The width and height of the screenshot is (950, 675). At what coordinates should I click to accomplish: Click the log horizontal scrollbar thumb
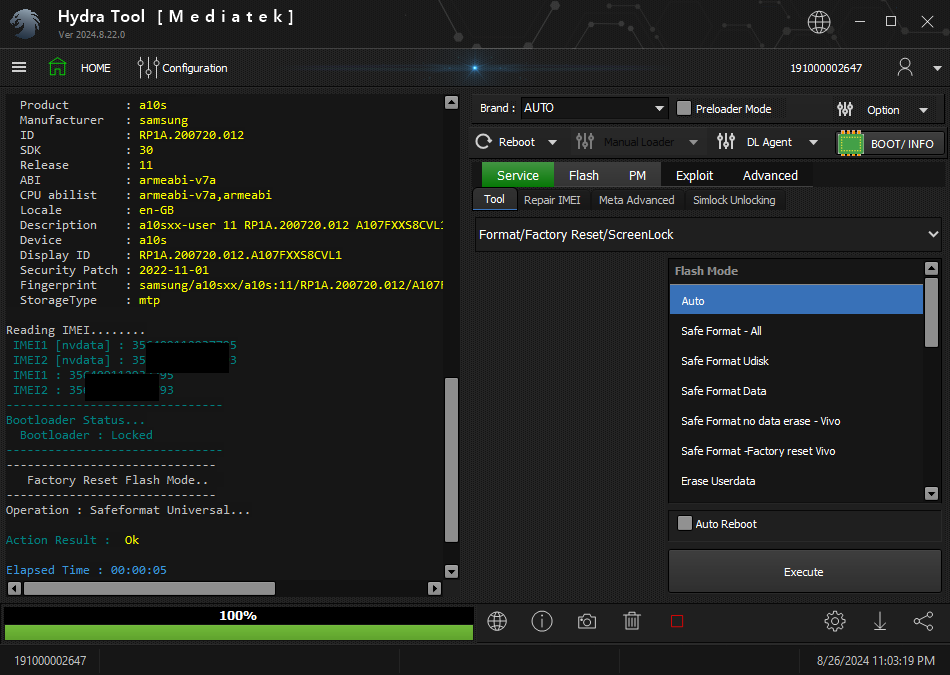[x=149, y=588]
